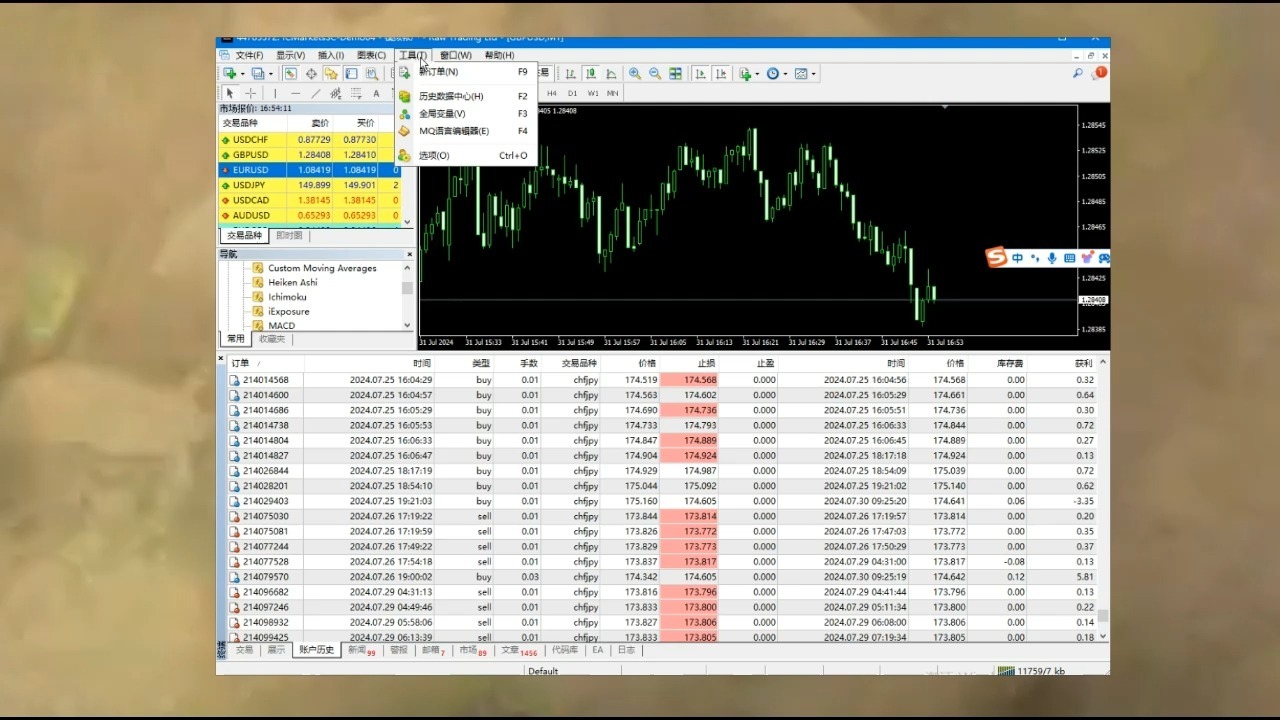Choose 新订单(N) from the tools menu
Screen dimensions: 1280x720
coord(467,72)
